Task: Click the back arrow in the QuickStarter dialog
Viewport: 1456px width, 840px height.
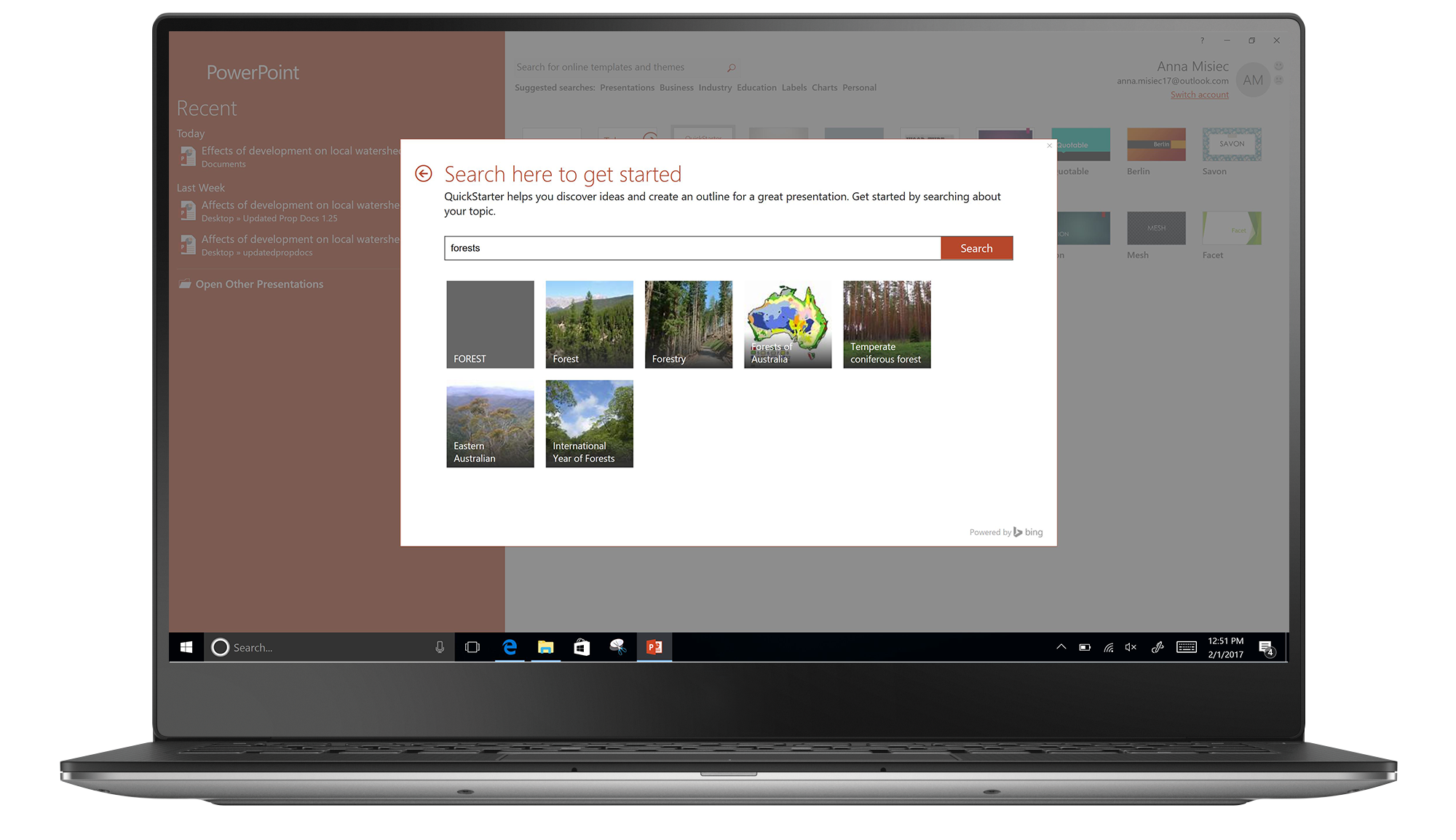Action: (423, 173)
